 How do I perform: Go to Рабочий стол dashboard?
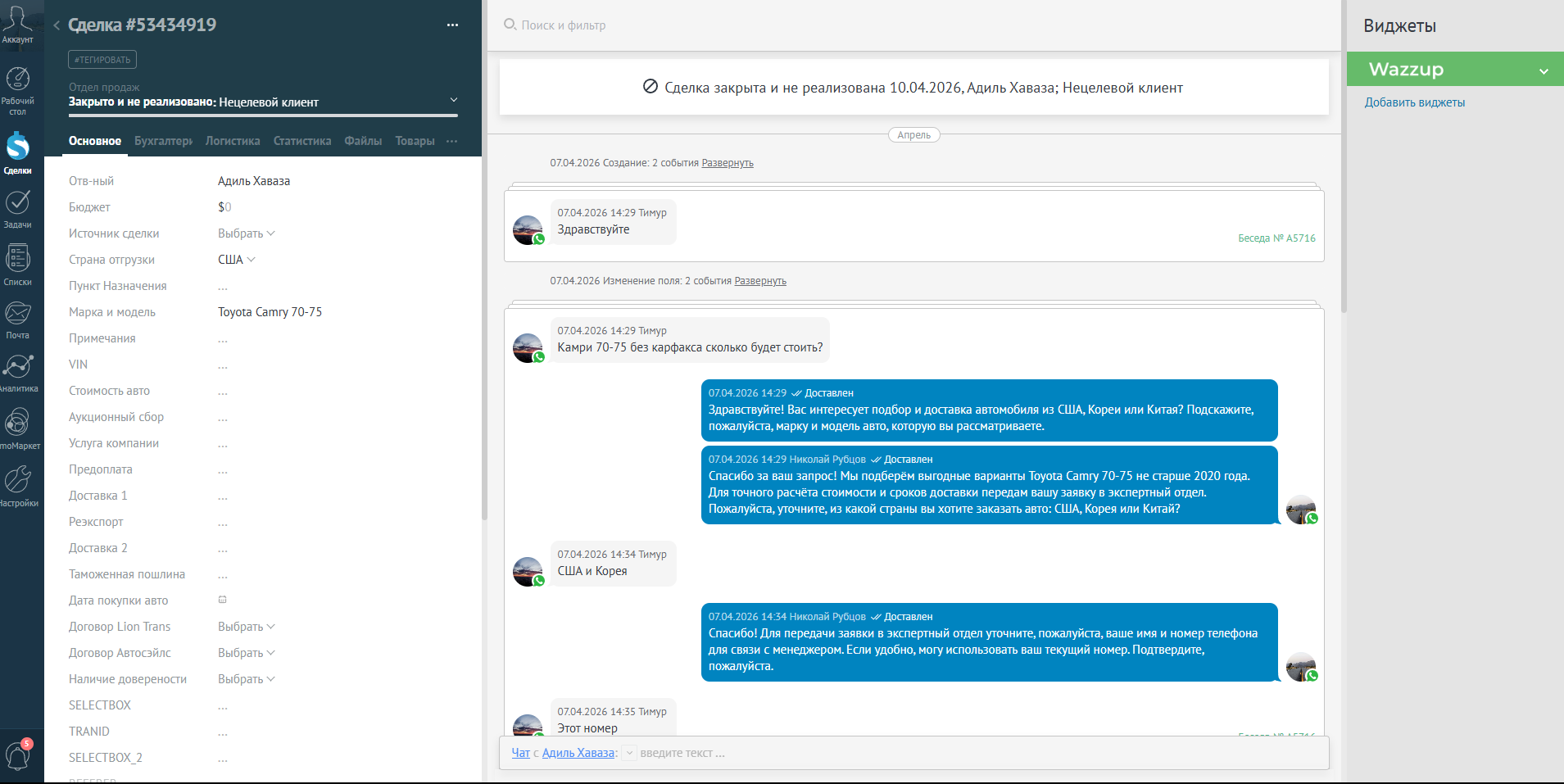(17, 91)
